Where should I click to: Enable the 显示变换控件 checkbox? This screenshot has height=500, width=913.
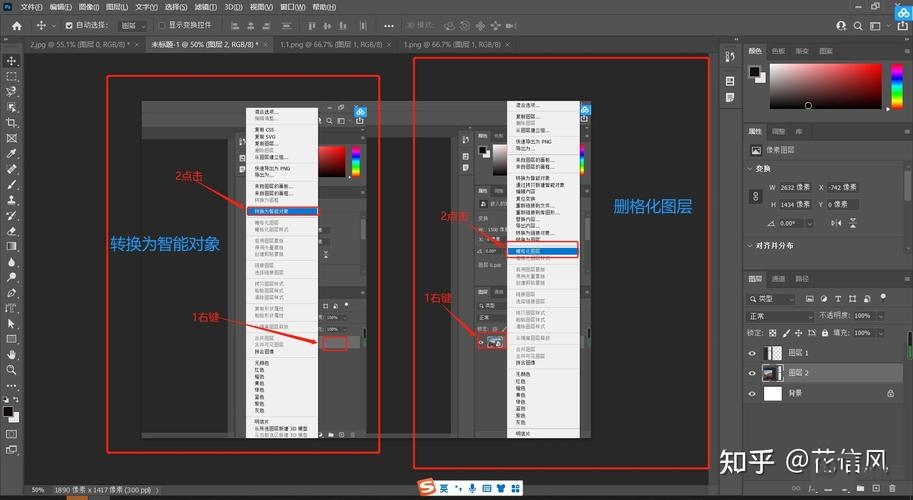tap(162, 25)
